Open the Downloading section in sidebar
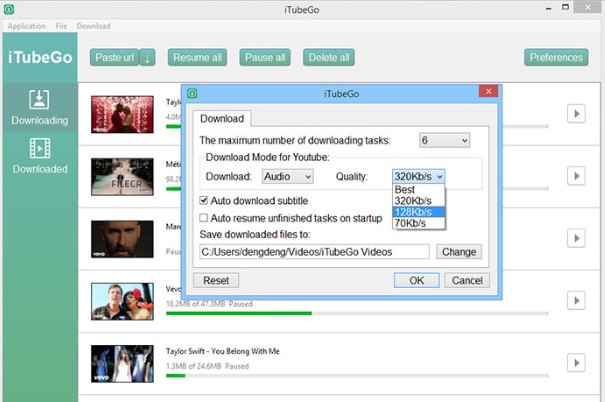The height and width of the screenshot is (402, 605). pyautogui.click(x=40, y=108)
